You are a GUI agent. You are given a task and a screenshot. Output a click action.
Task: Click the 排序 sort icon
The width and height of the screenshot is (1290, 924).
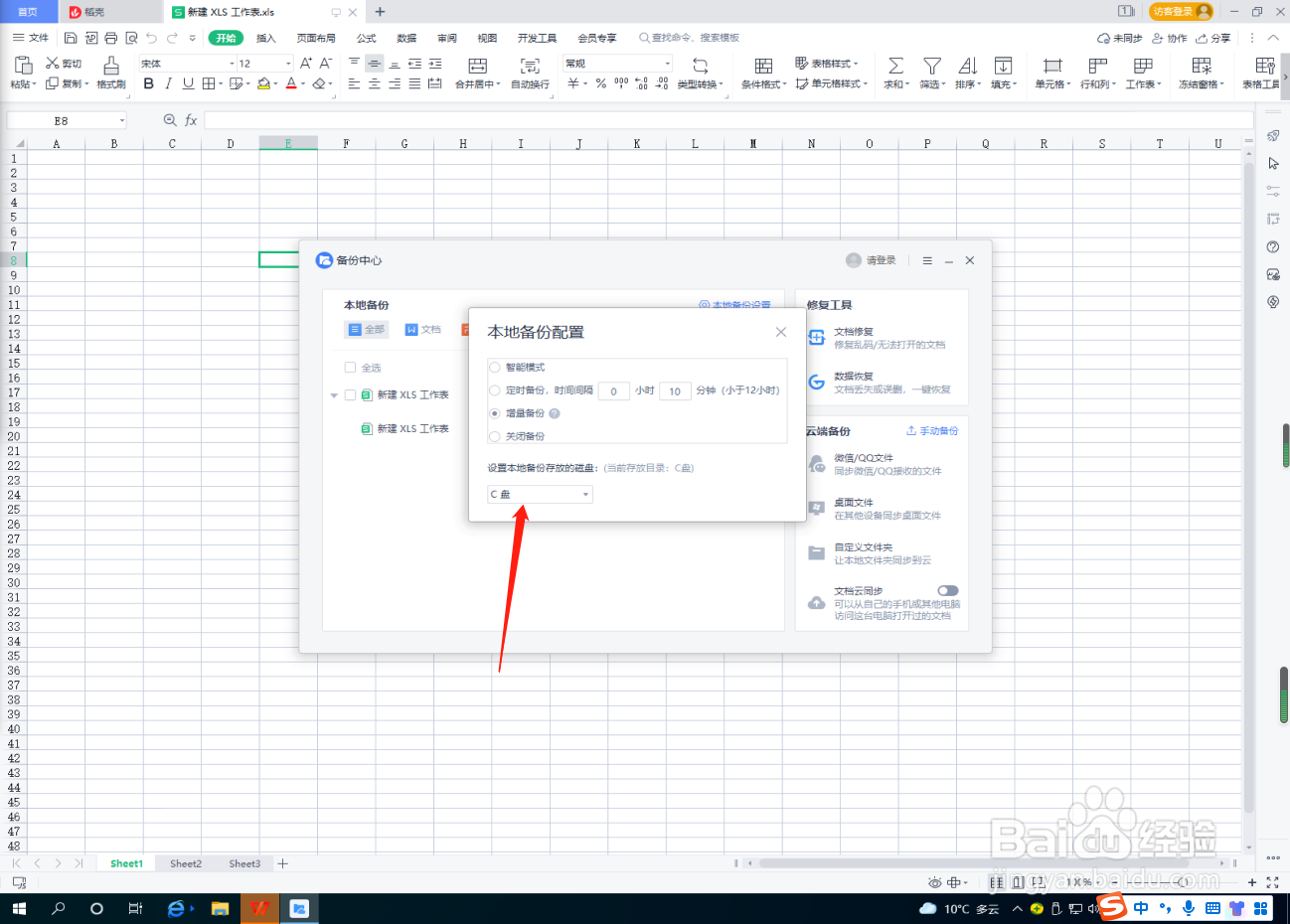click(x=967, y=66)
